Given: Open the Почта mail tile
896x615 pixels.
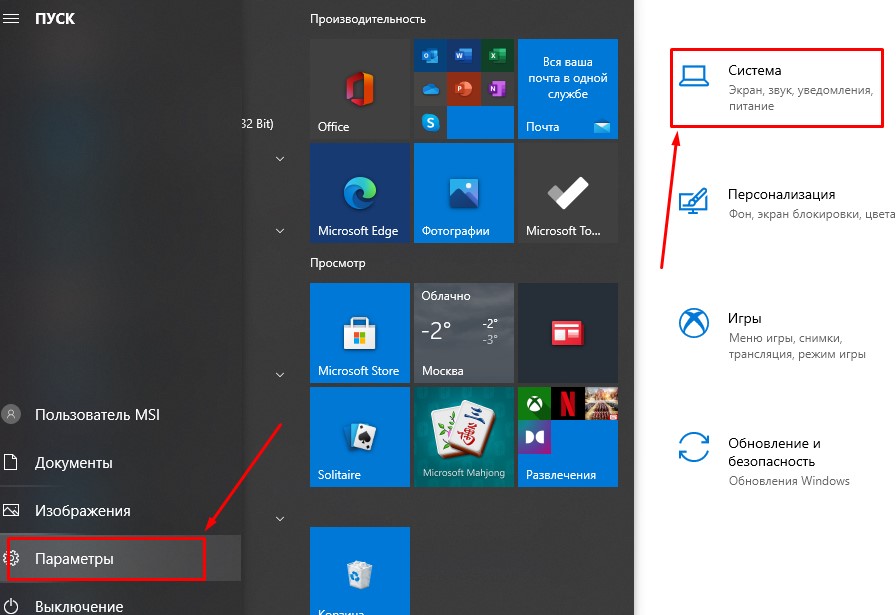Looking at the screenshot, I should 567,88.
